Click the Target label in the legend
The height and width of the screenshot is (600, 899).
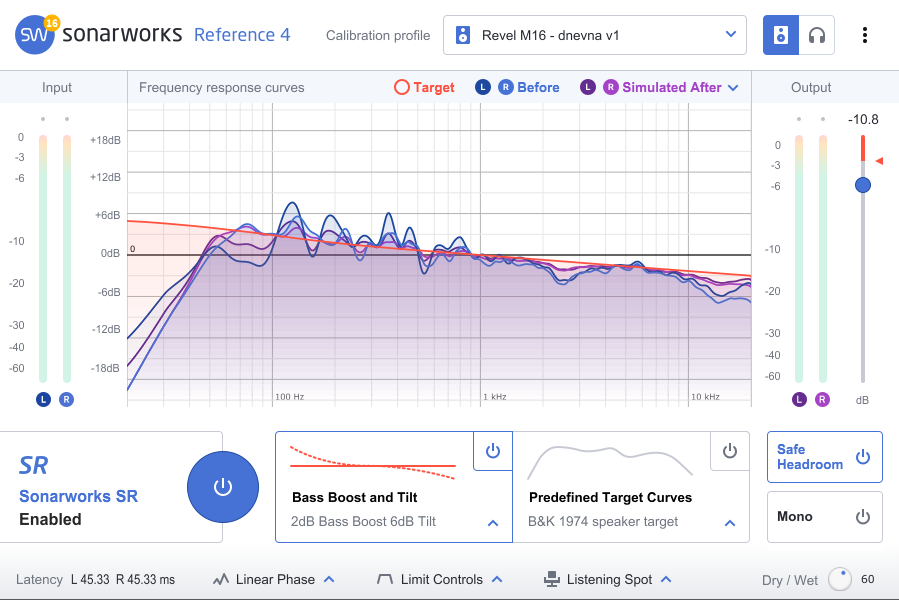coord(434,87)
